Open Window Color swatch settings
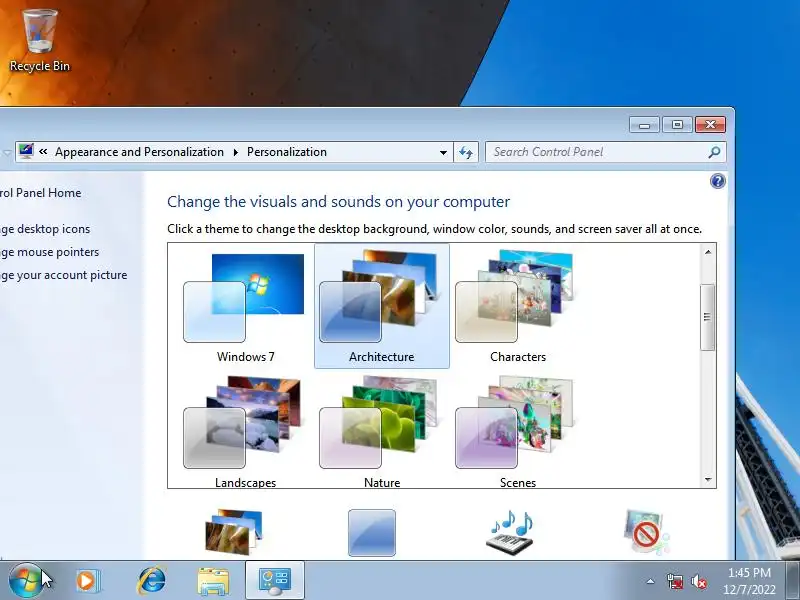The image size is (800, 600). 371,533
